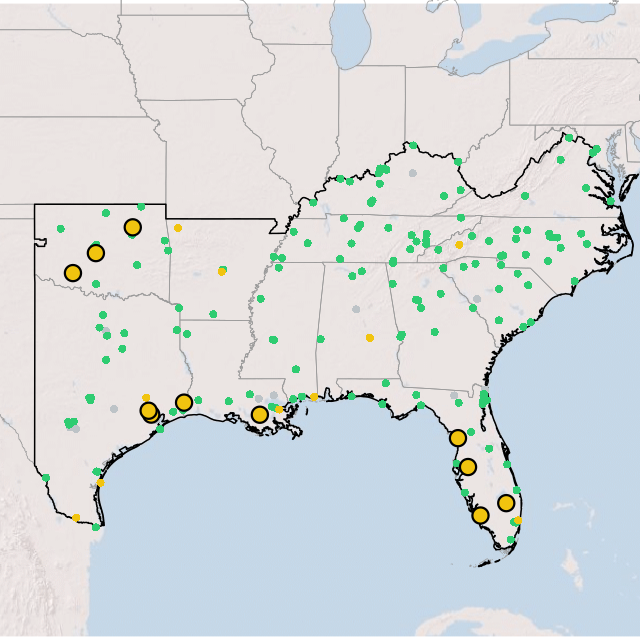Click large yellow marker near the Texas–Louisiana border
The image size is (640, 640).
click(x=184, y=403)
